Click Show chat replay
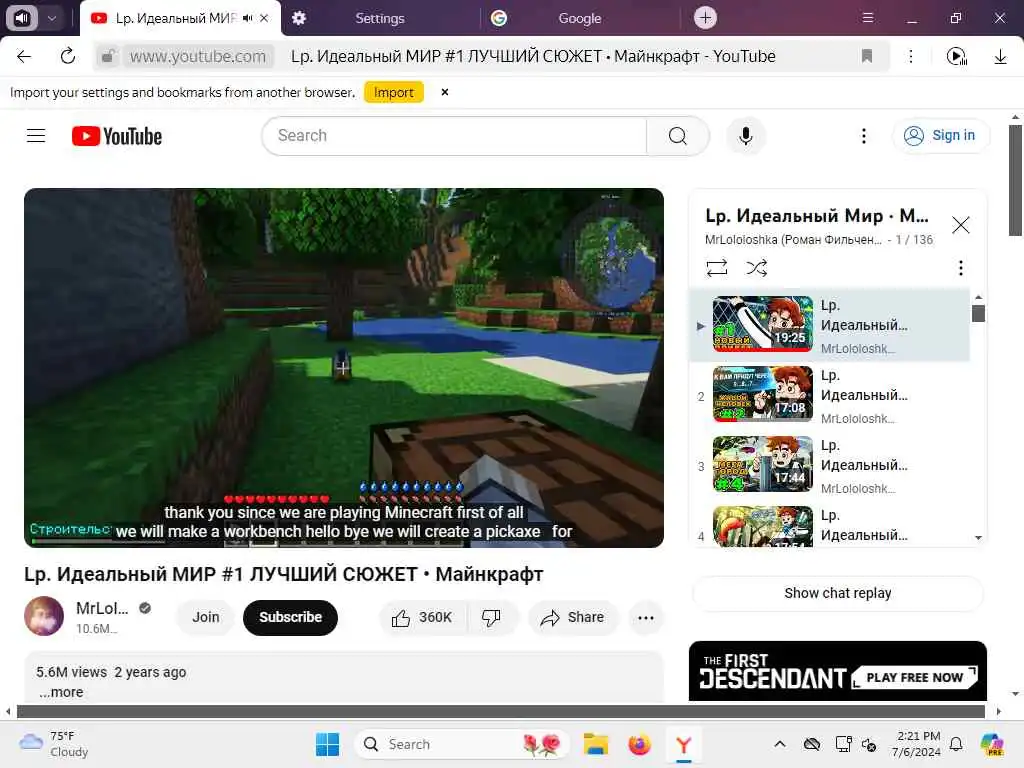 coord(837,593)
